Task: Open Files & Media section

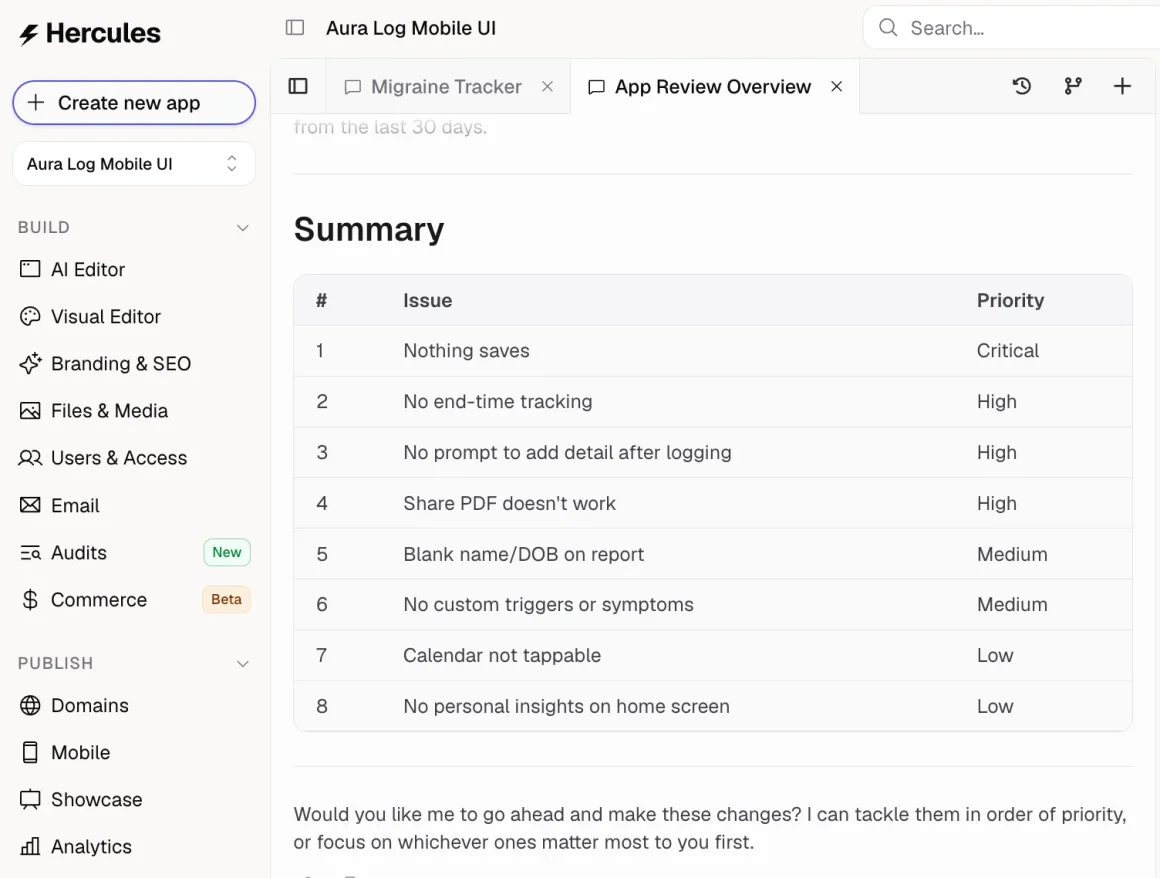Action: [109, 411]
